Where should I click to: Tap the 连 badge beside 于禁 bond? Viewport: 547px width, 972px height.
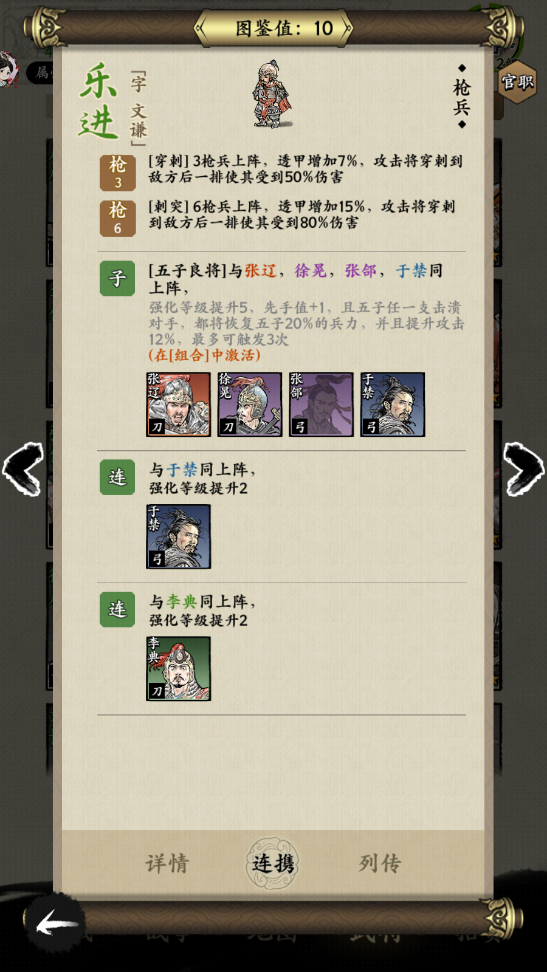coord(117,477)
